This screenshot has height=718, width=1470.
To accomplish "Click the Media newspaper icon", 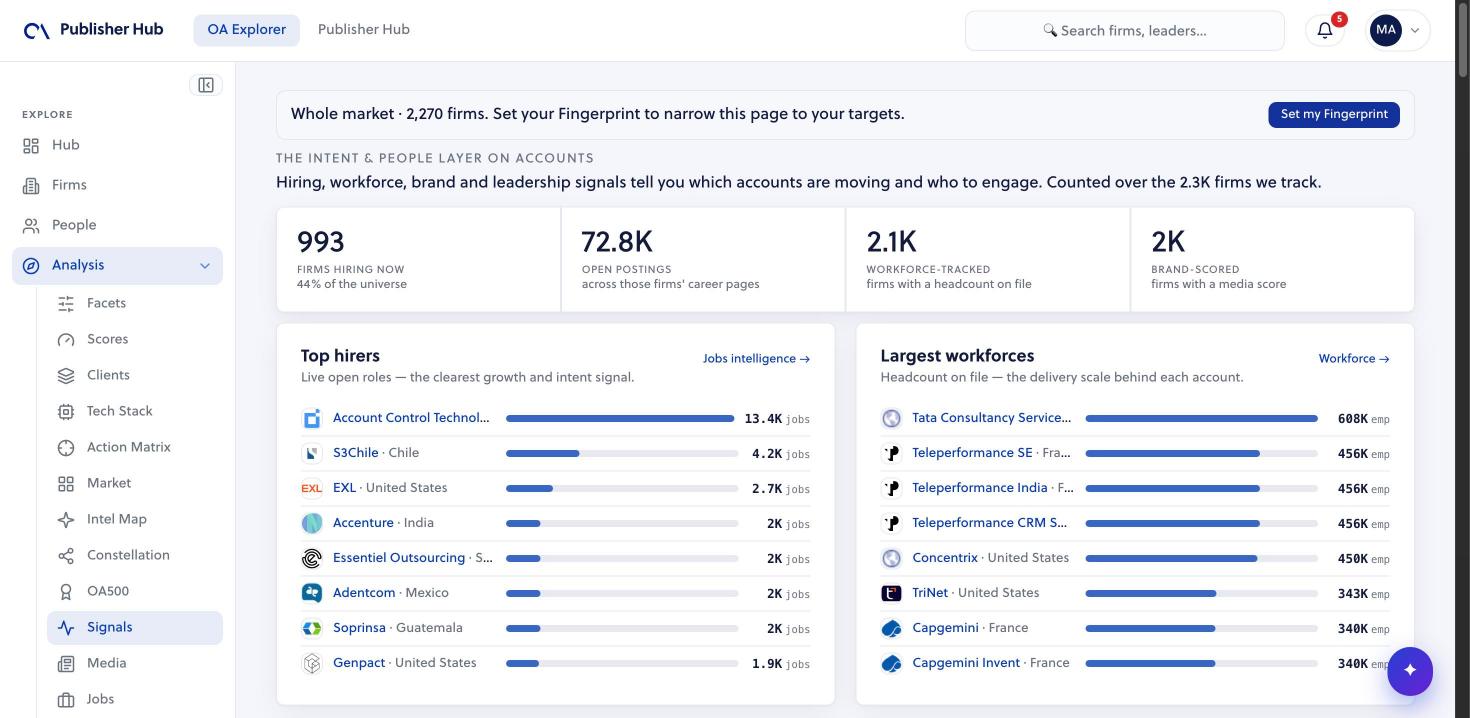I will [66, 663].
